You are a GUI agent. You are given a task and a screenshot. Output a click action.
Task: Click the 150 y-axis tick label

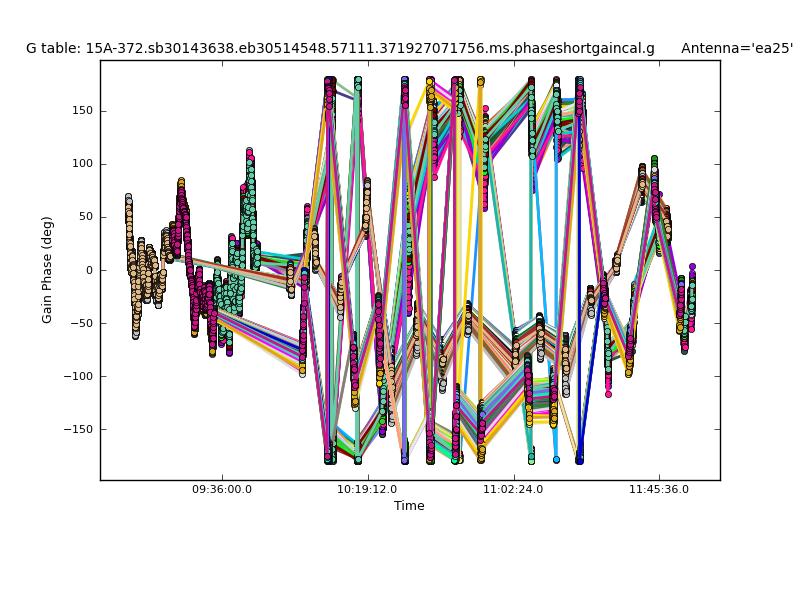pos(82,111)
